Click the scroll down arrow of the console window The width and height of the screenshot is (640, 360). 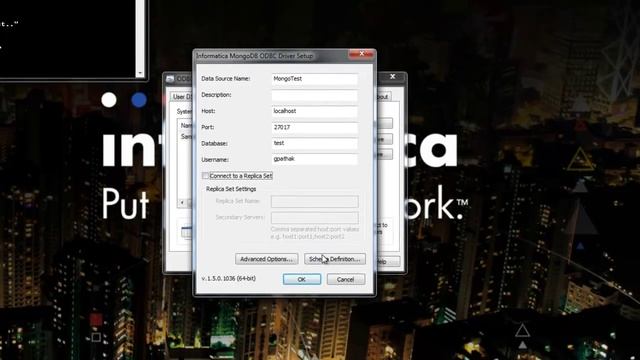(140, 73)
